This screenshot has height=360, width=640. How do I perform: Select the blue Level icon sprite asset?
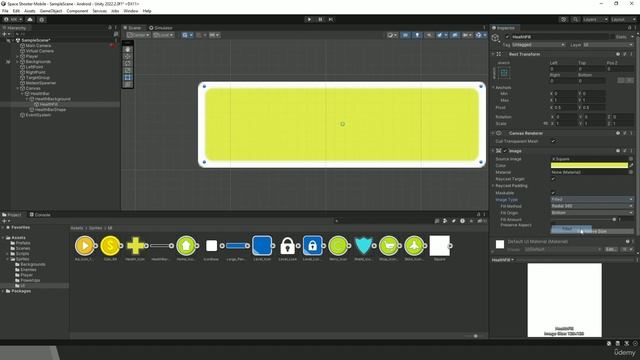(262, 245)
